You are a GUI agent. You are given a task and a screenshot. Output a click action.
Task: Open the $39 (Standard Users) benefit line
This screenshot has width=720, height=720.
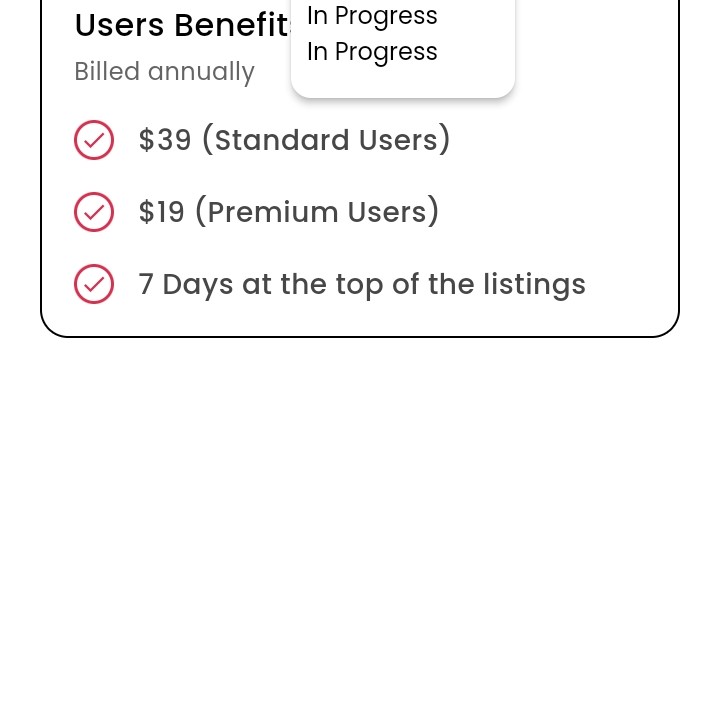[294, 140]
